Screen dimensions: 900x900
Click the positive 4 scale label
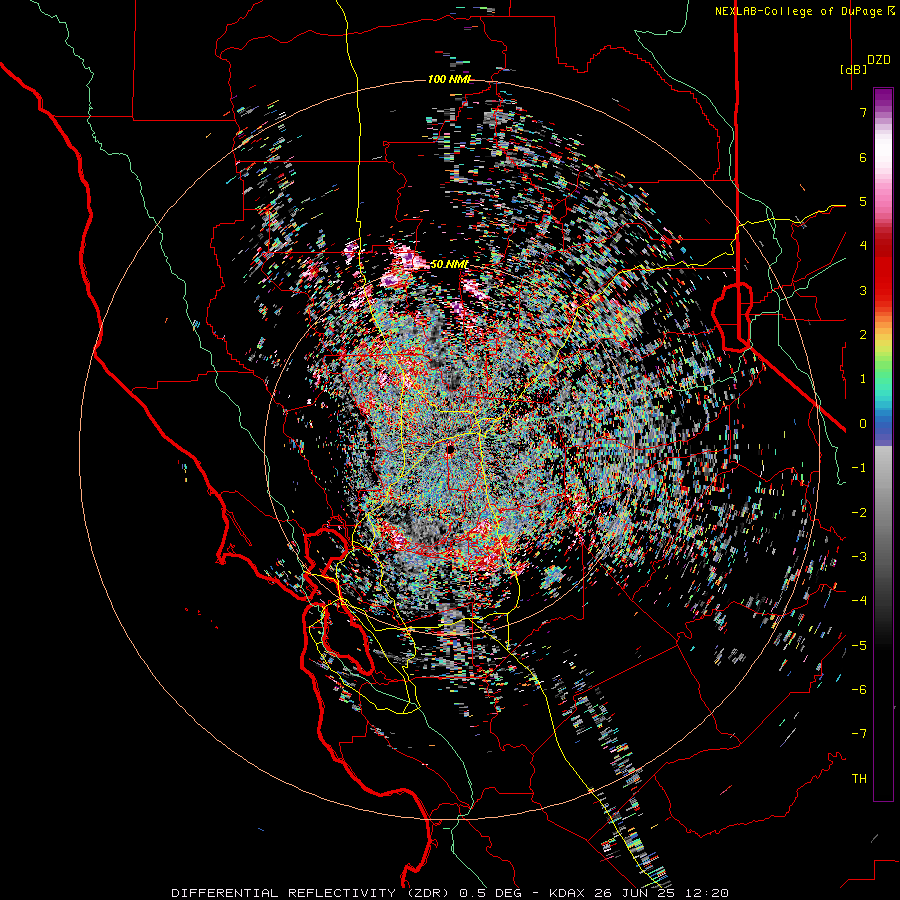tap(863, 246)
